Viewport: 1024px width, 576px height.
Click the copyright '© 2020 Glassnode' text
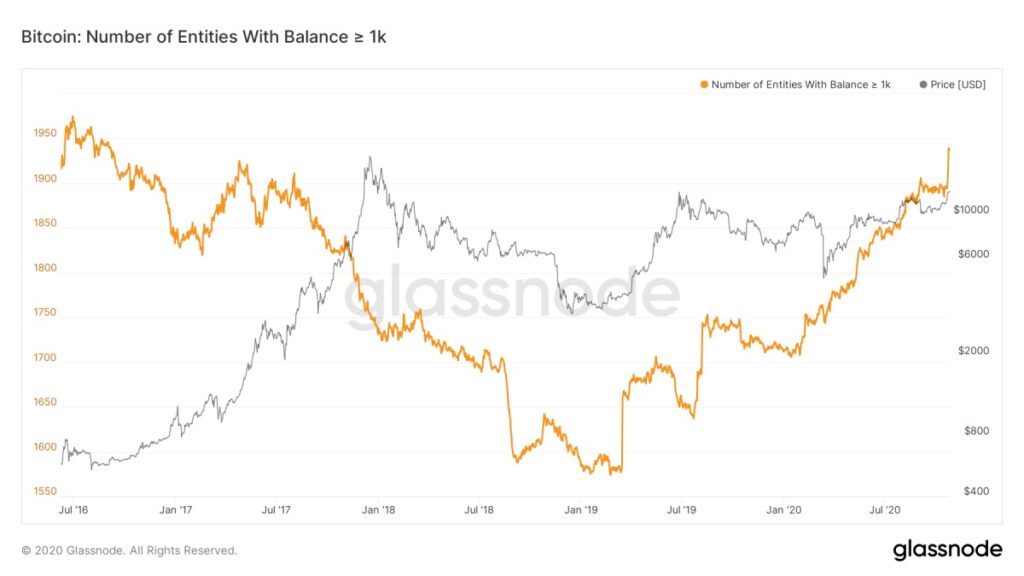point(129,550)
